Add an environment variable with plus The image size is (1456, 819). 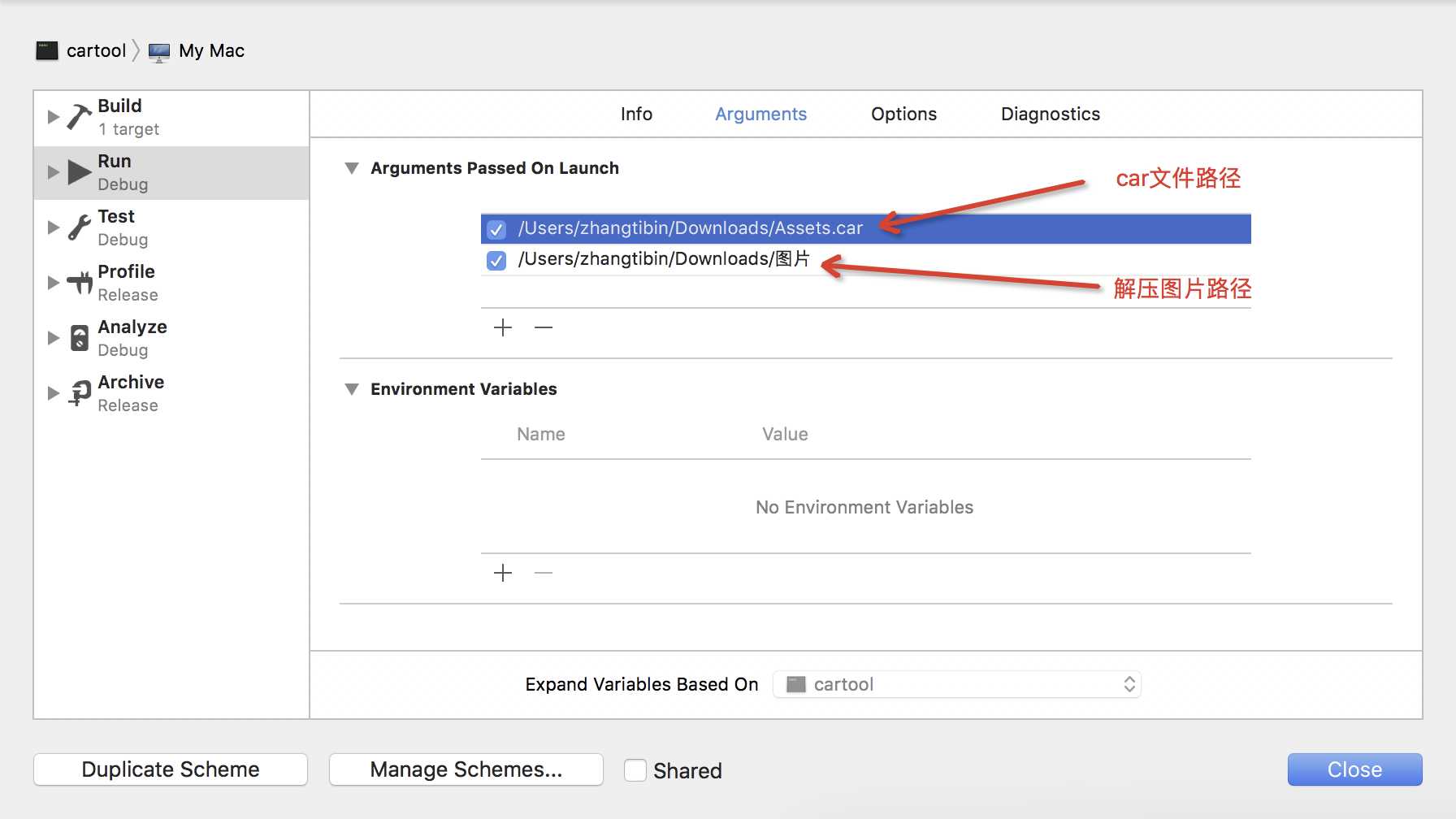click(x=503, y=573)
